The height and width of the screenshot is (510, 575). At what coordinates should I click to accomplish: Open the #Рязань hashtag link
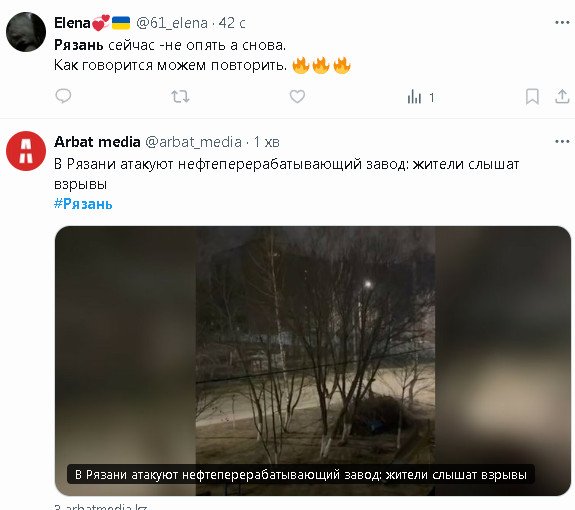[x=83, y=204]
